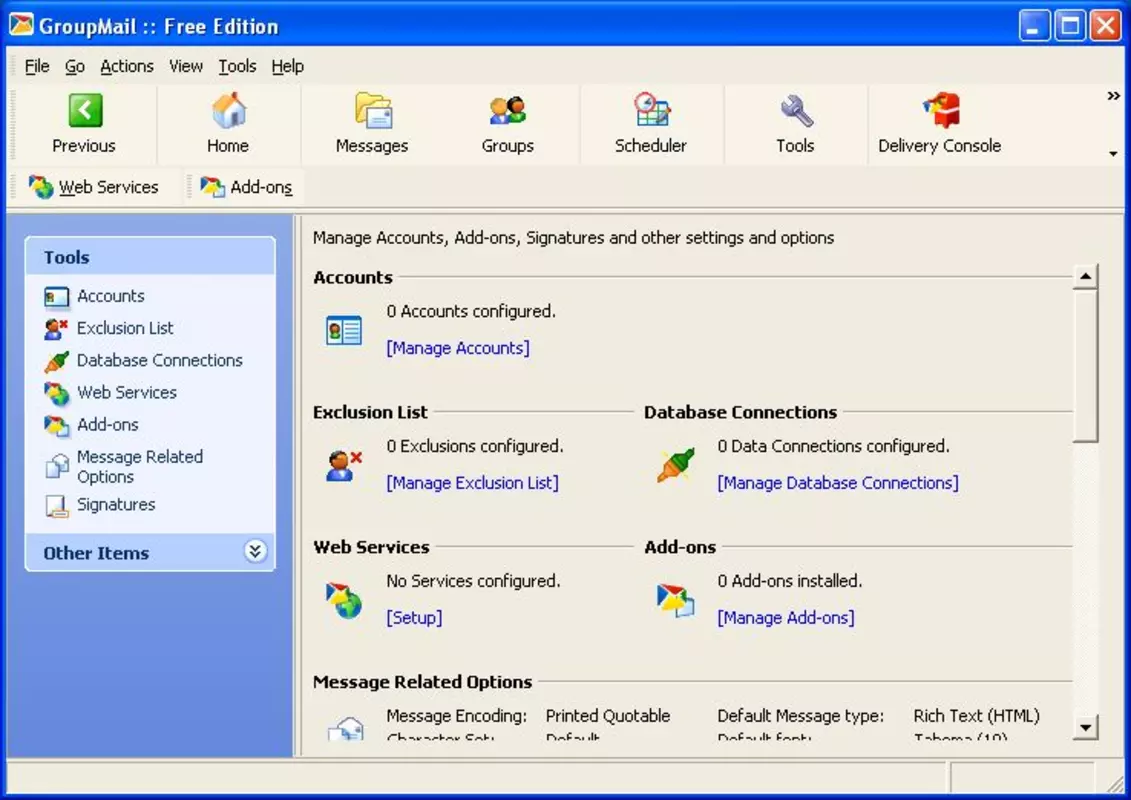
Task: Click the Web Services secondary toolbar button
Action: pyautogui.click(x=94, y=187)
